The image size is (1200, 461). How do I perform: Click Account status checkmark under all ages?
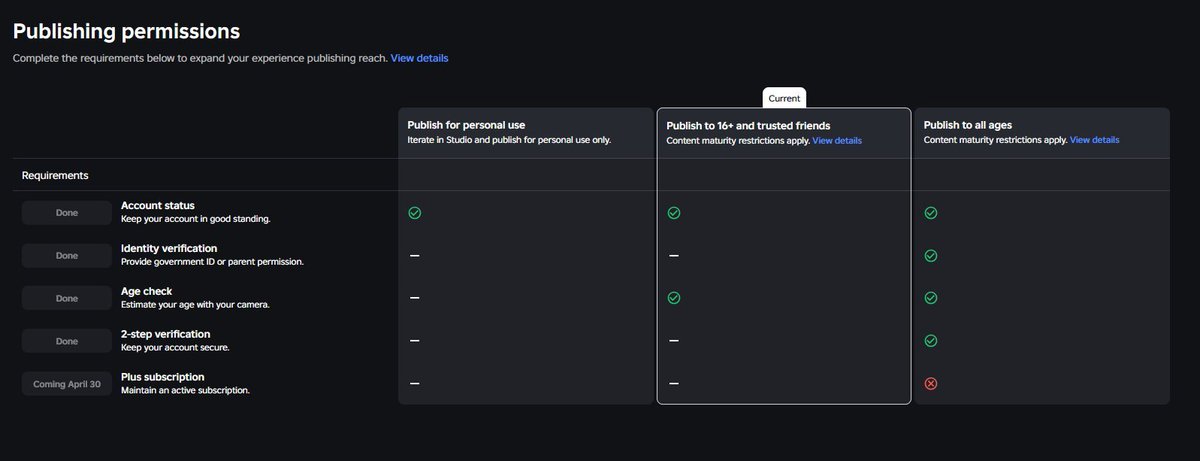pos(931,213)
